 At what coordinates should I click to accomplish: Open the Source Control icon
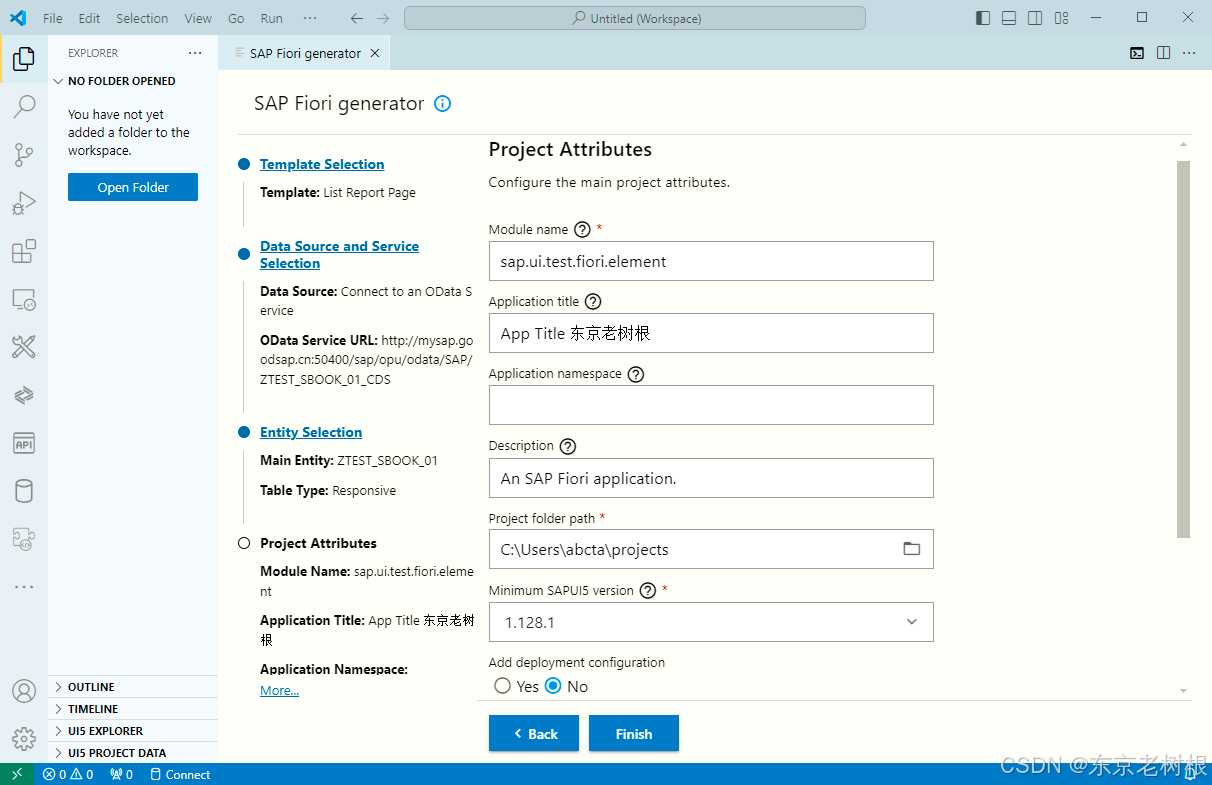(x=24, y=155)
